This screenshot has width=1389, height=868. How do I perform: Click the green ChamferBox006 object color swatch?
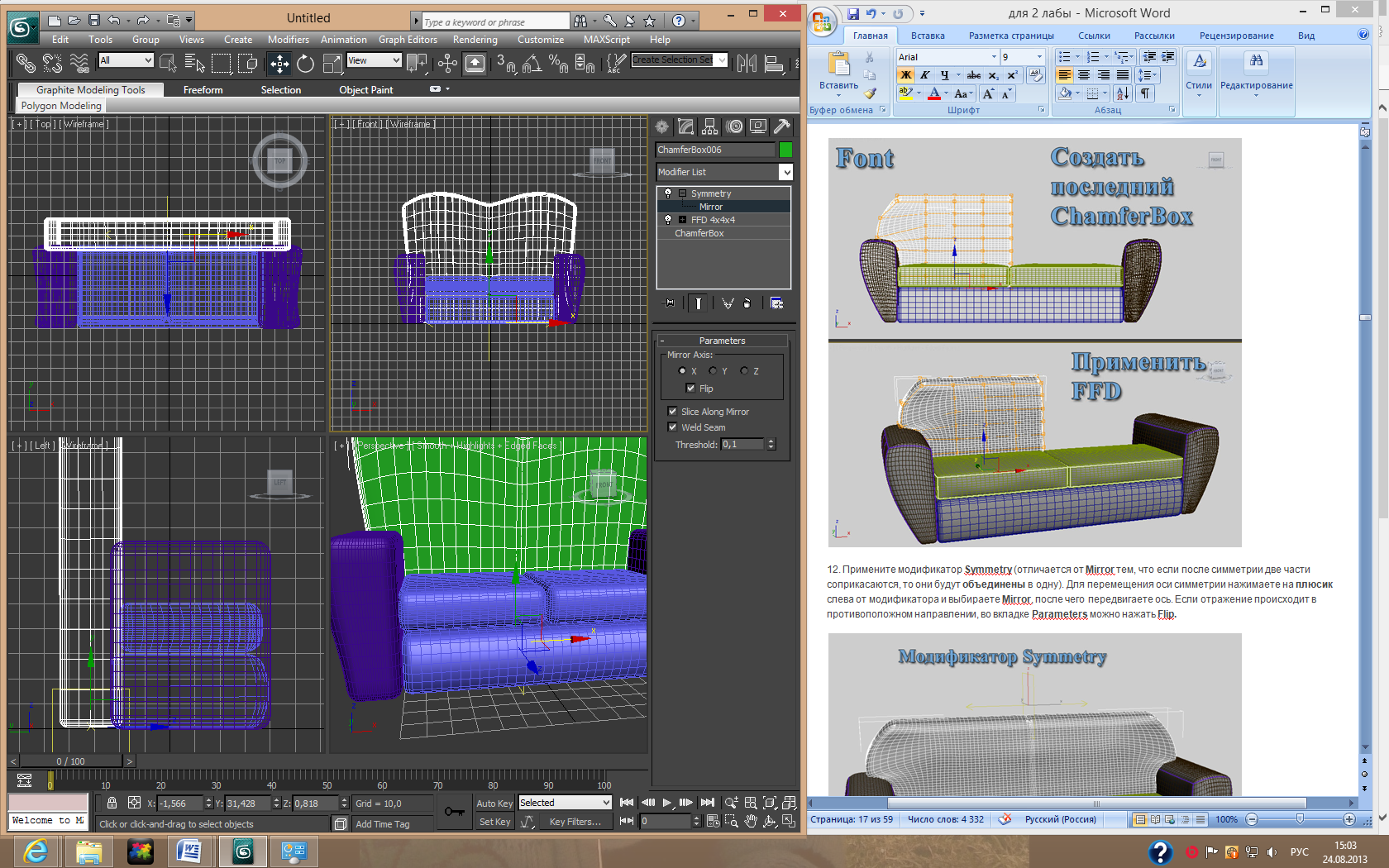click(x=785, y=150)
